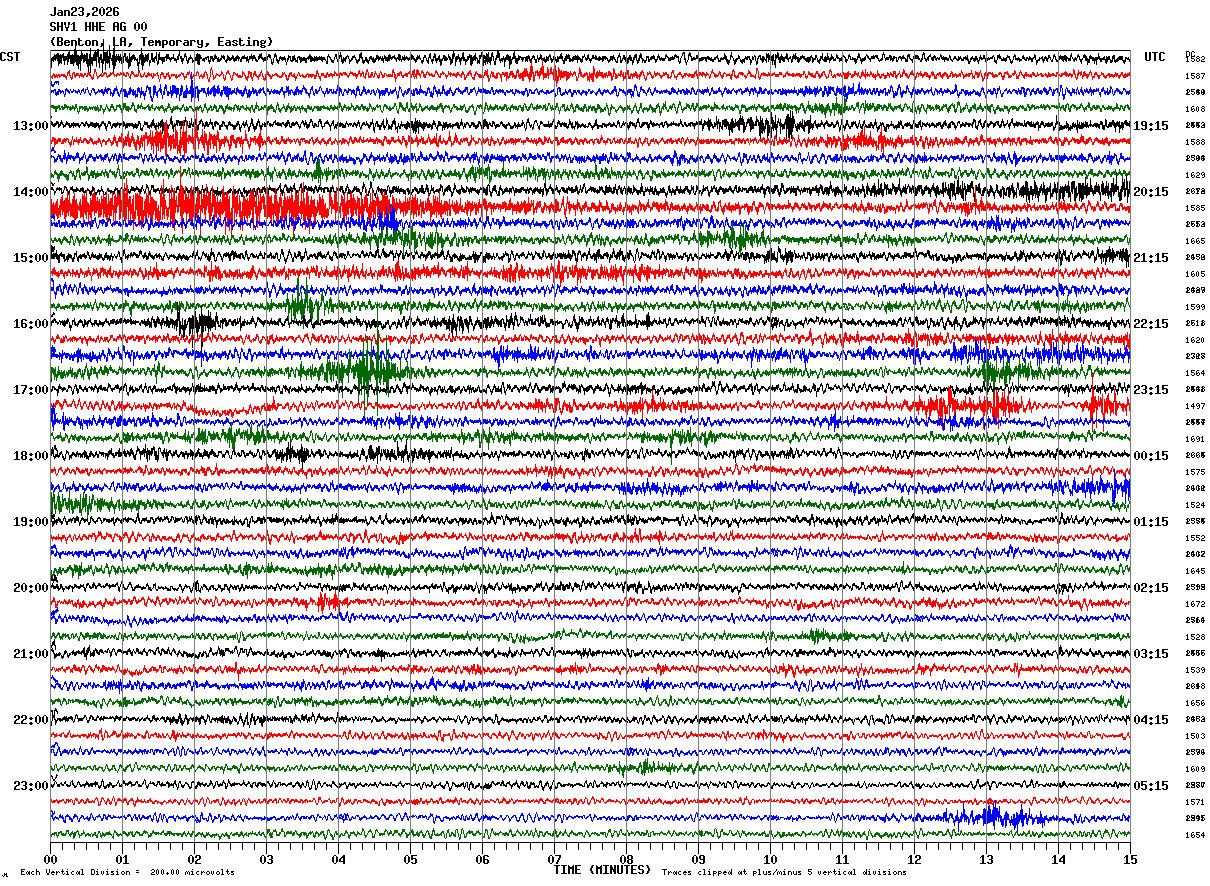Click the DC offset value 1645
This screenshot has width=1210, height=886.
[x=1195, y=571]
